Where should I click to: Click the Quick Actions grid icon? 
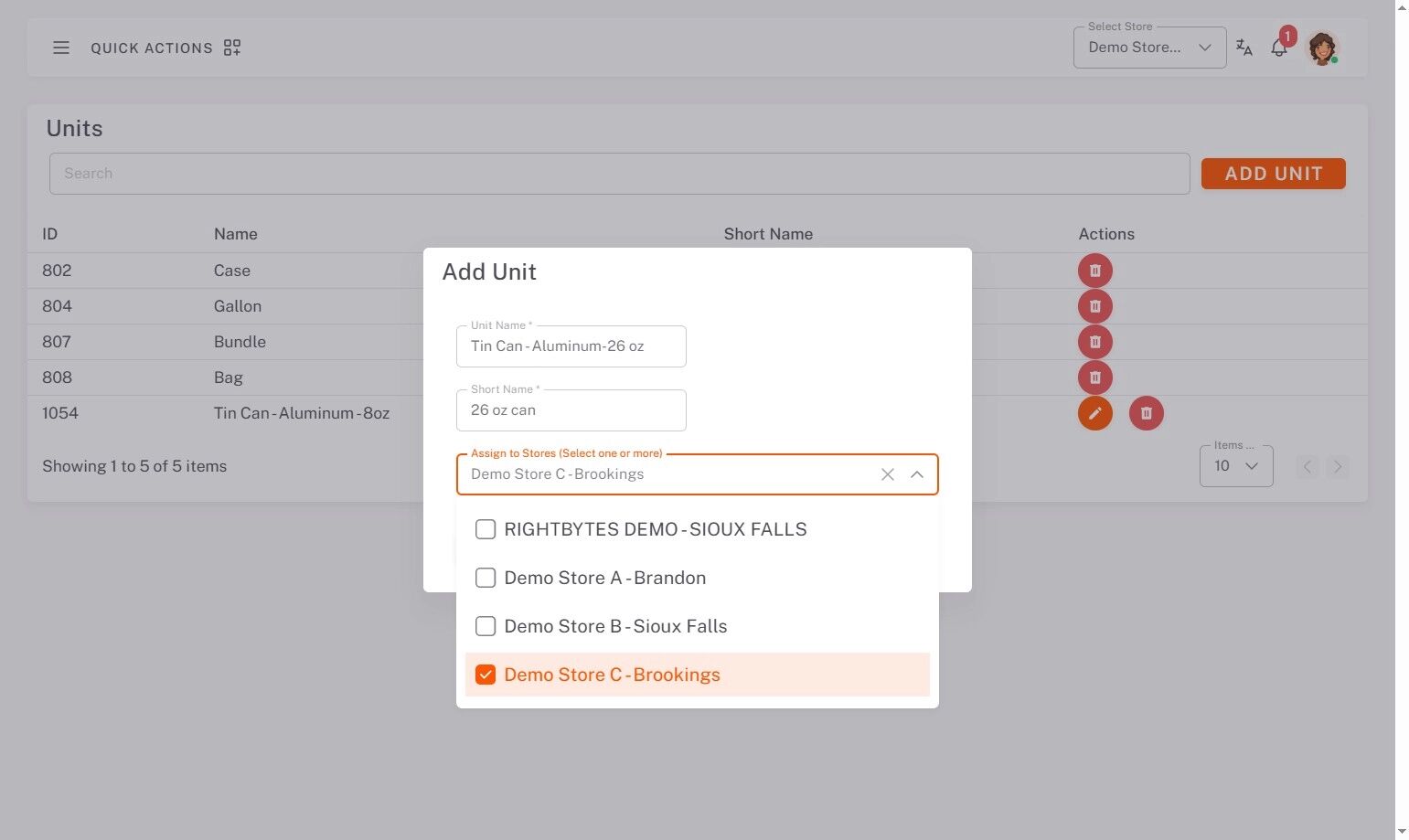click(232, 48)
